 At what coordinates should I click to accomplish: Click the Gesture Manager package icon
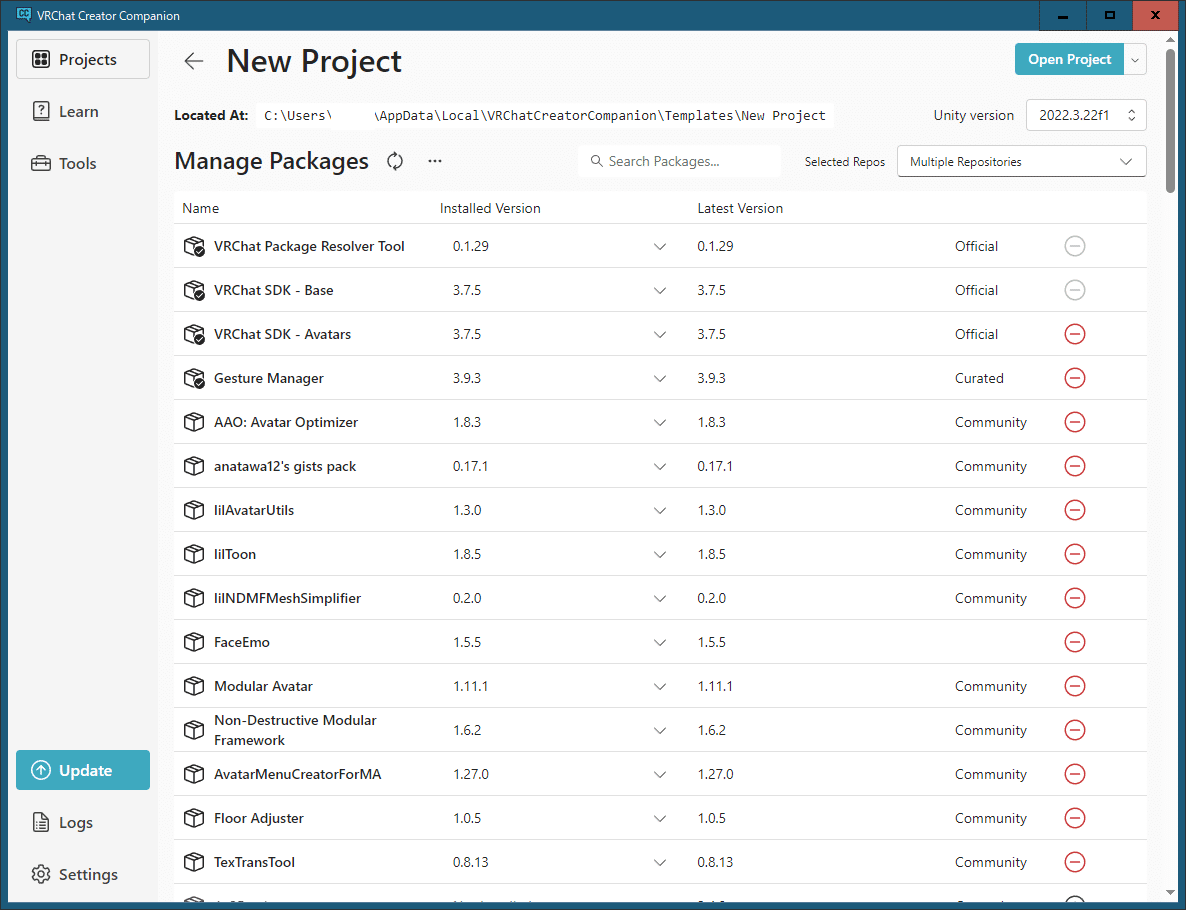[x=194, y=378]
